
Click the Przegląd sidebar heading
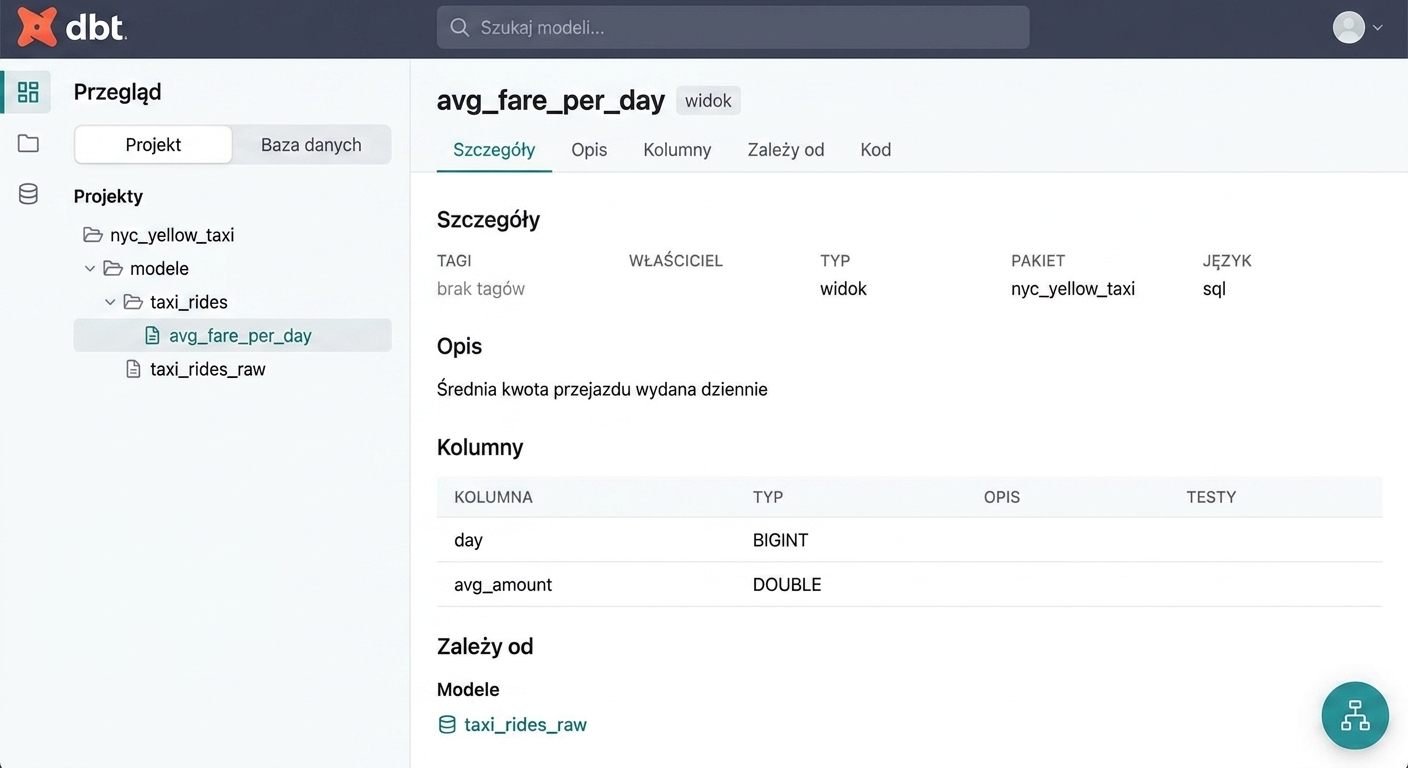[117, 92]
